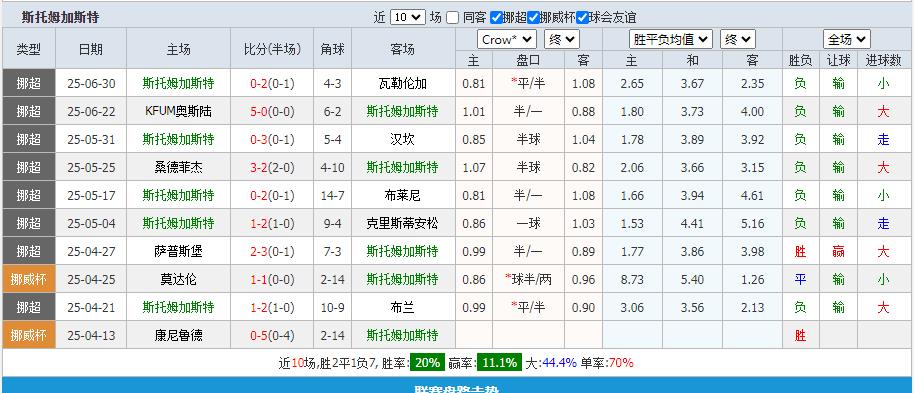Click 挪超 label in 25-06-30 row
Screen dimensions: 914x393
tap(29, 83)
